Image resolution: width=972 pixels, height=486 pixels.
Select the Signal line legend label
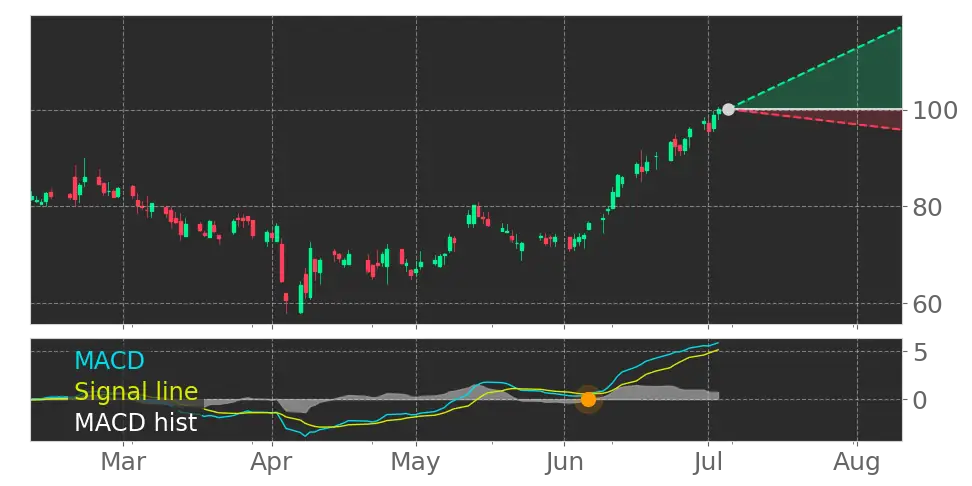pyautogui.click(x=136, y=392)
